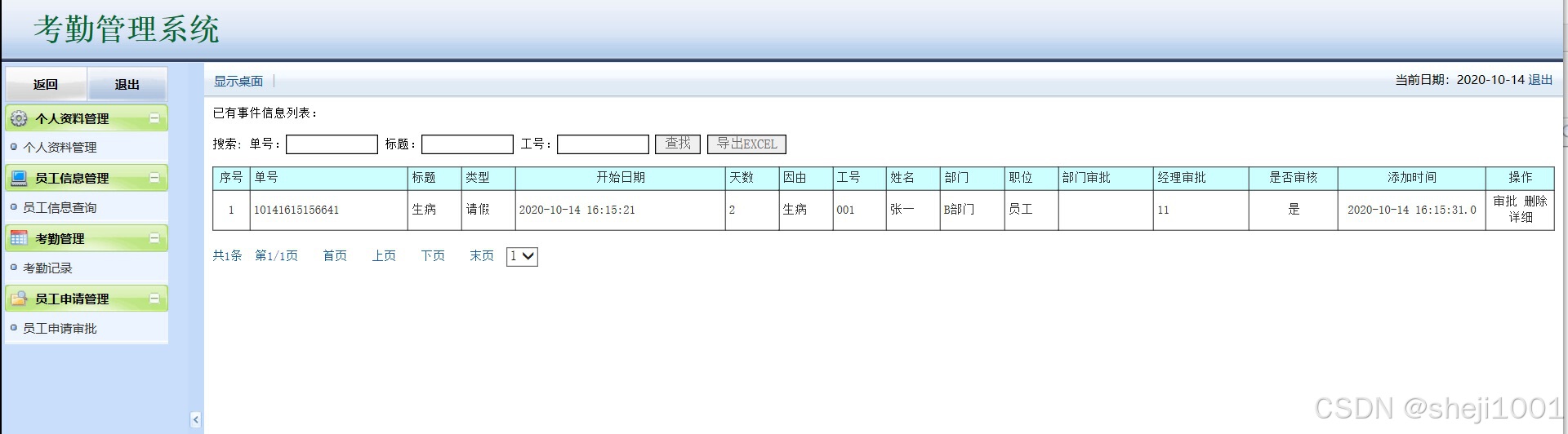Collapse the 员工信息管理 section minus button

tap(154, 178)
